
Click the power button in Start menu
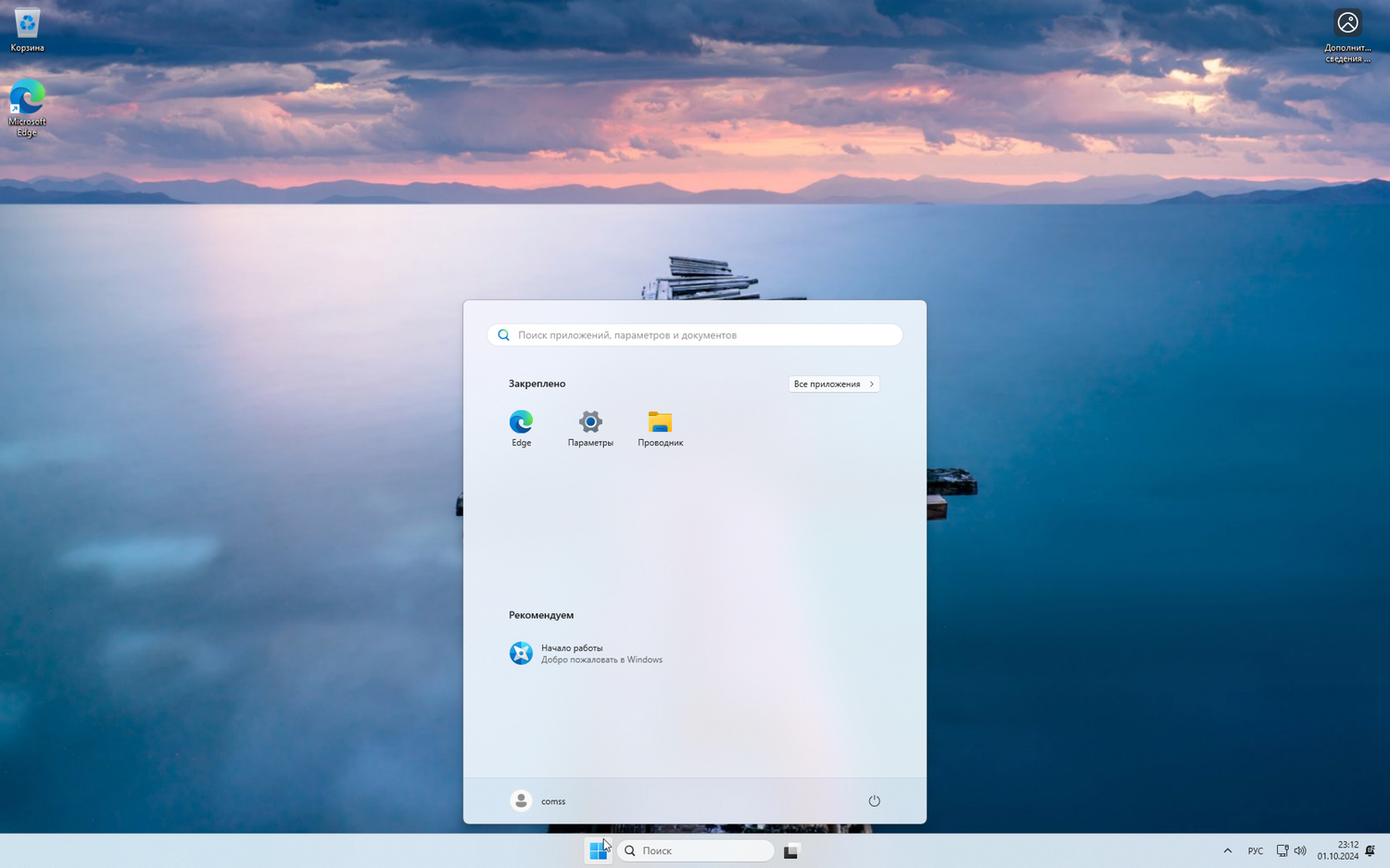874,800
